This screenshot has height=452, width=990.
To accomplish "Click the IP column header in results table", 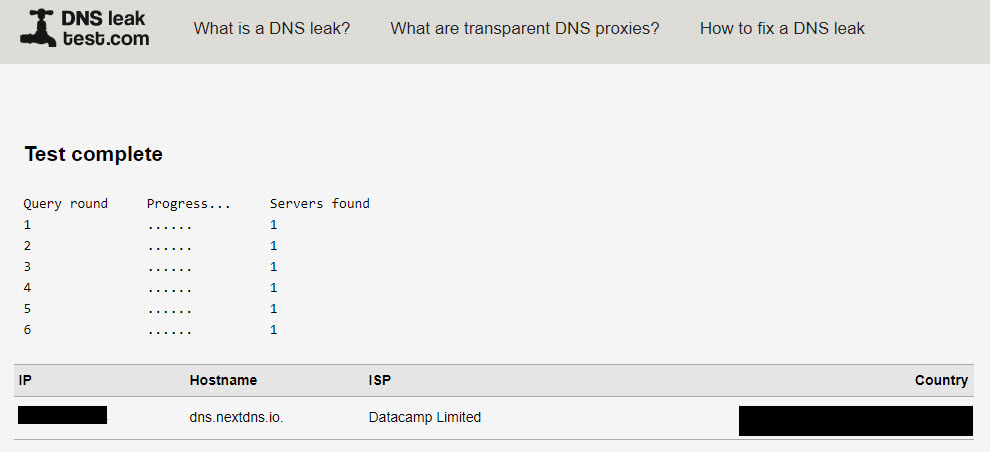I will 26,380.
